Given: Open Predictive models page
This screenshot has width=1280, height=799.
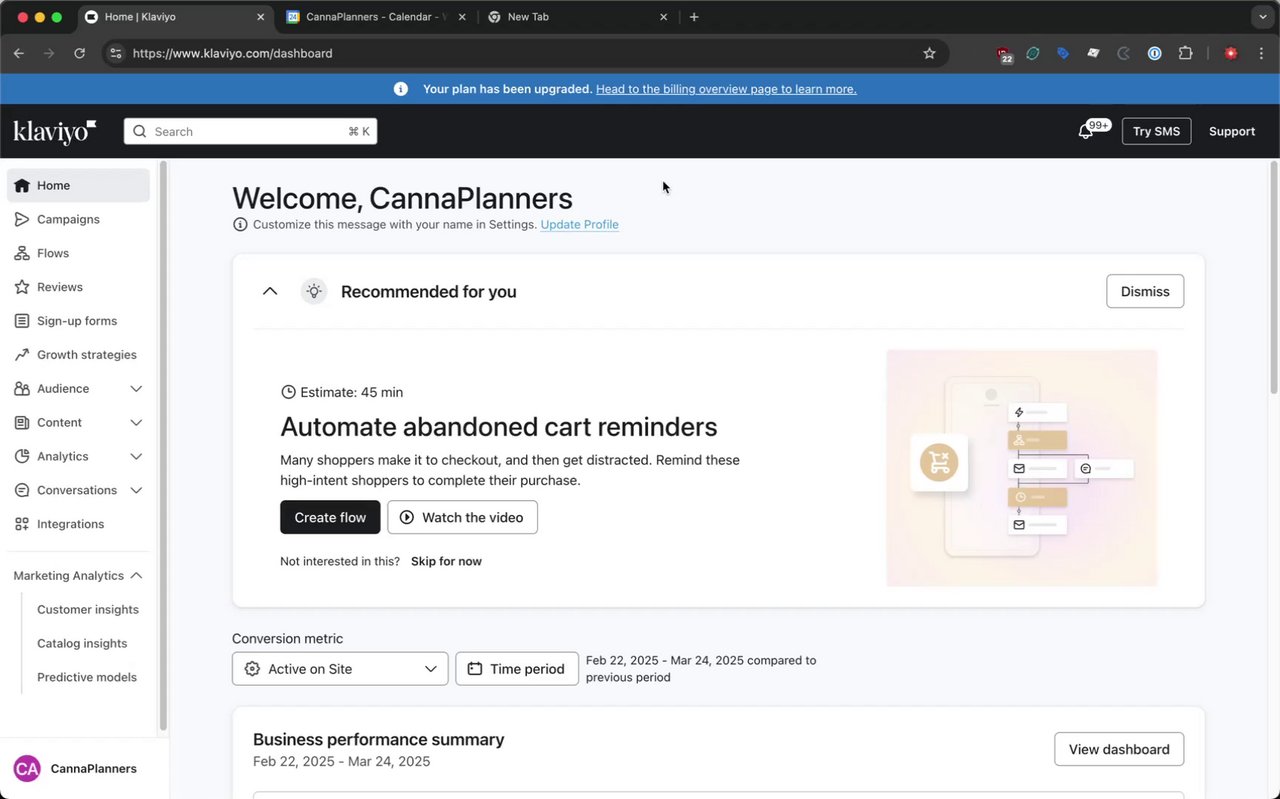Looking at the screenshot, I should (87, 677).
